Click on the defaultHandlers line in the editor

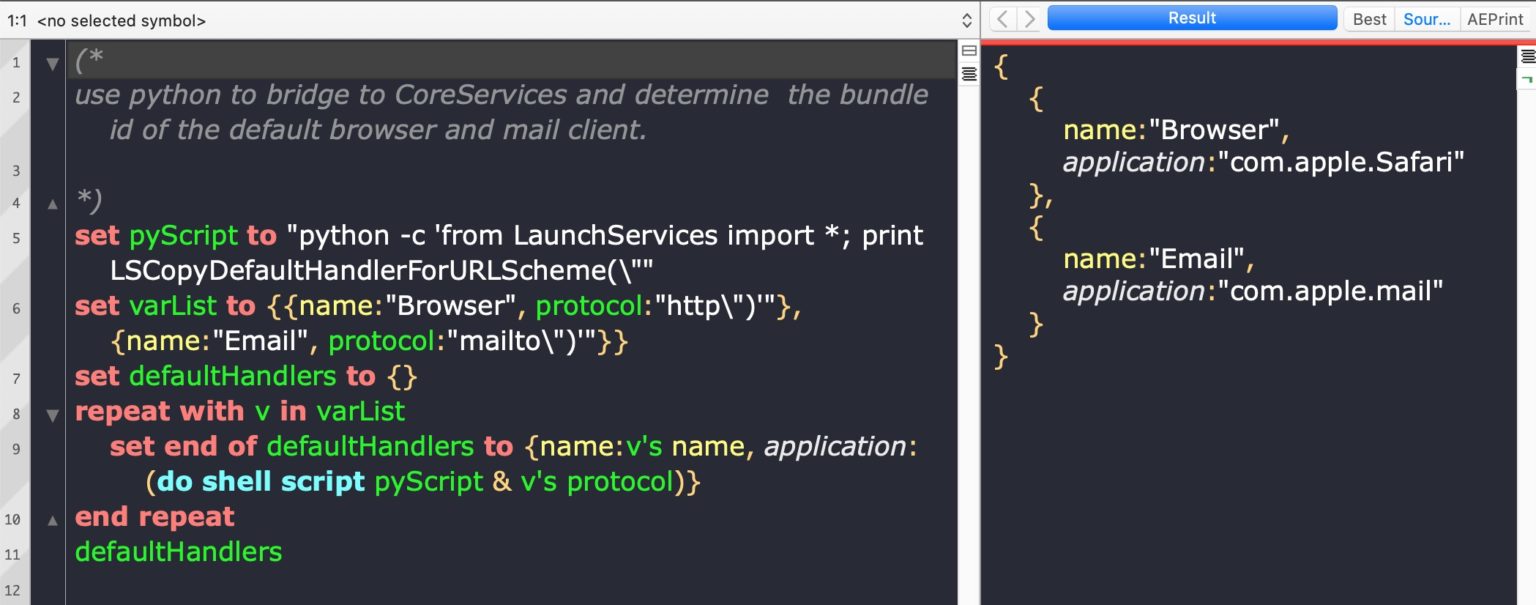(x=178, y=551)
